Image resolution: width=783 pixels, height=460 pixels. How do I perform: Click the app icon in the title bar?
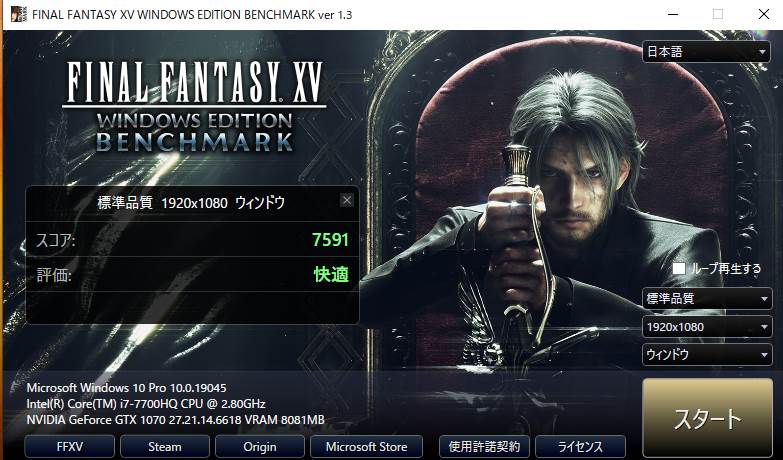tap(18, 14)
